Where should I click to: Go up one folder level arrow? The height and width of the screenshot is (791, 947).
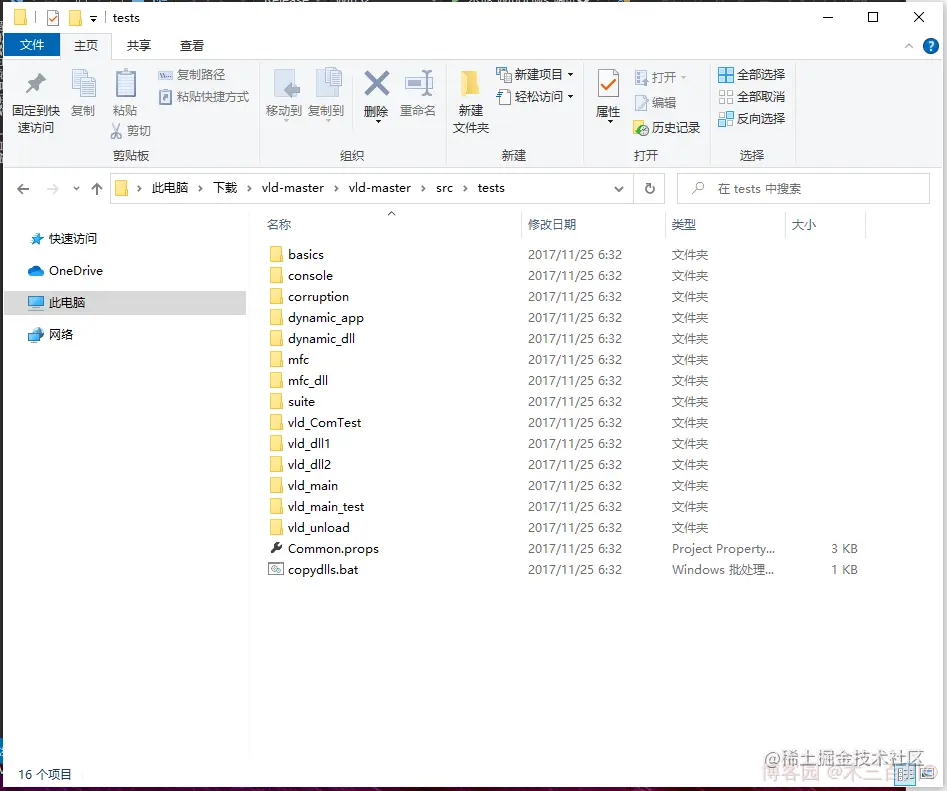(97, 189)
